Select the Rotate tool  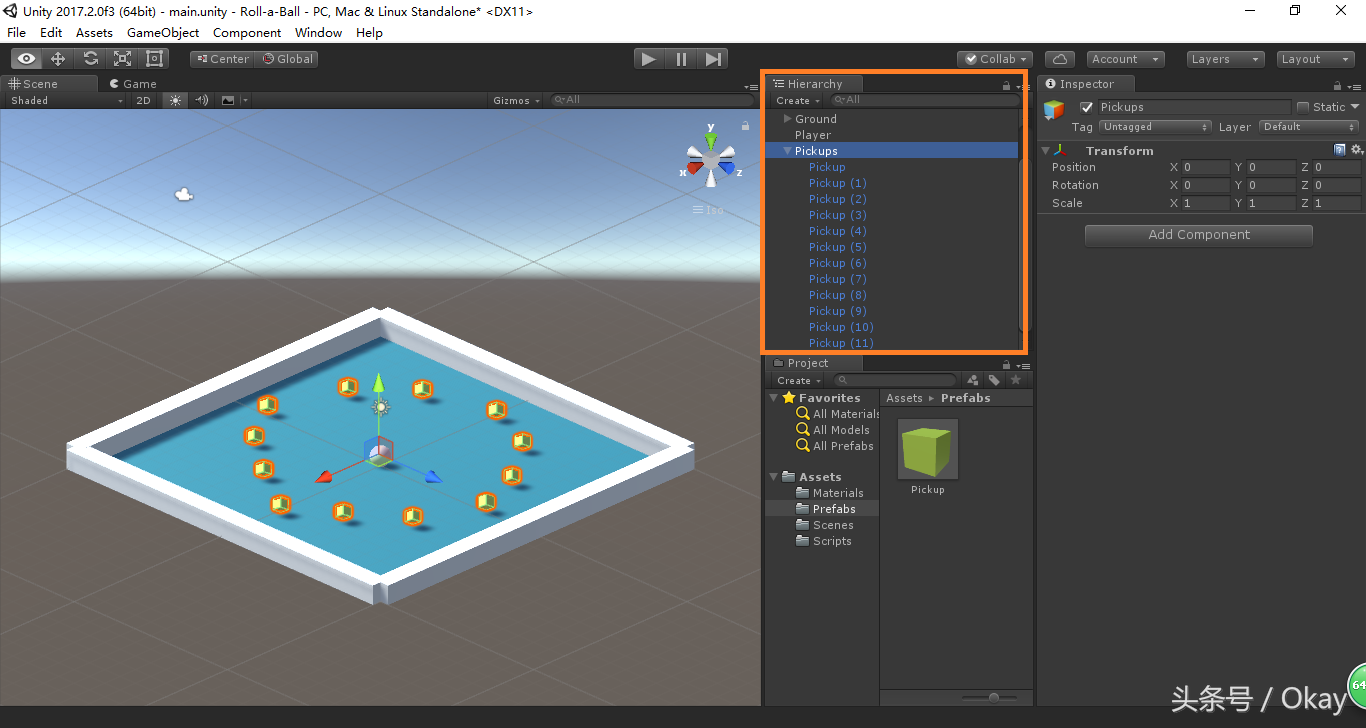tap(90, 59)
